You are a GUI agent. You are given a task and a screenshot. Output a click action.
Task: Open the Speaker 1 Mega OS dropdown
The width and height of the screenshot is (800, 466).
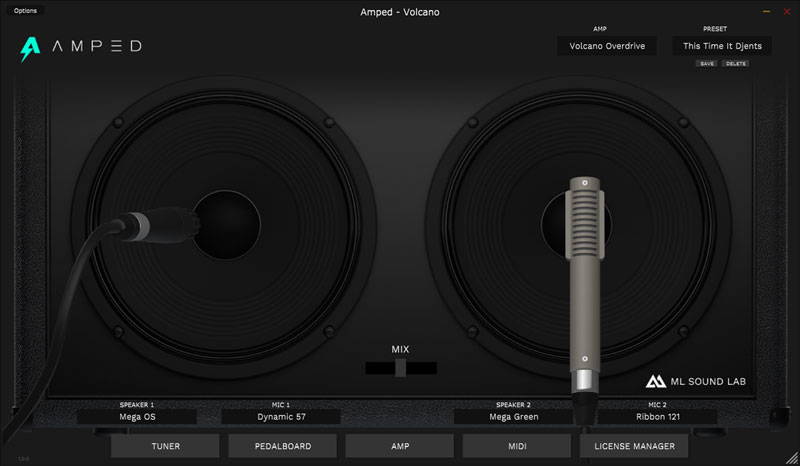(x=137, y=416)
